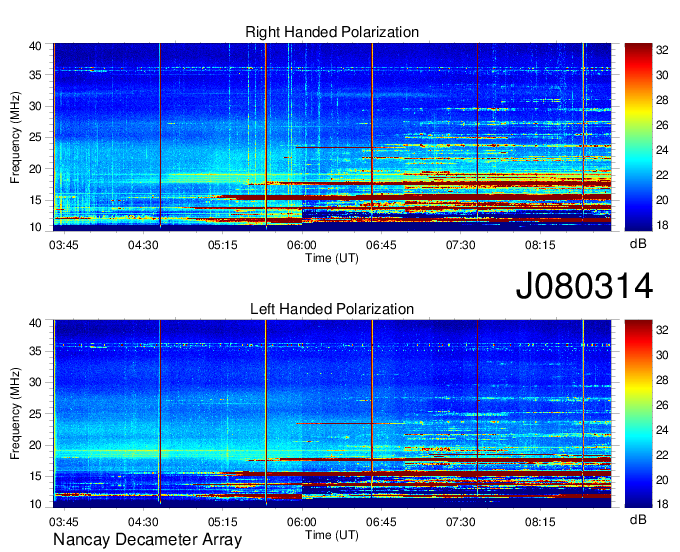Screen dimensions: 680x552
Task: Click 08:15 time tick on Left Handed plot
Action: 540,522
